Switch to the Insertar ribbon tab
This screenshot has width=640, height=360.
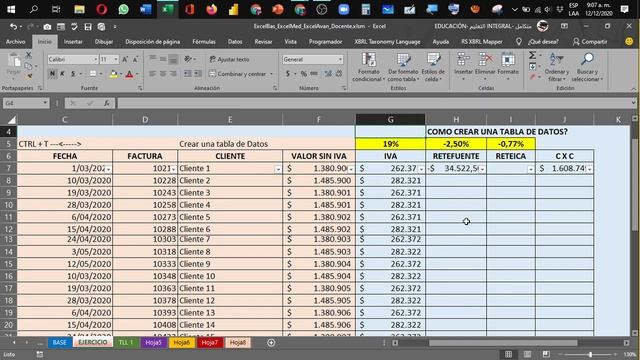coord(73,42)
